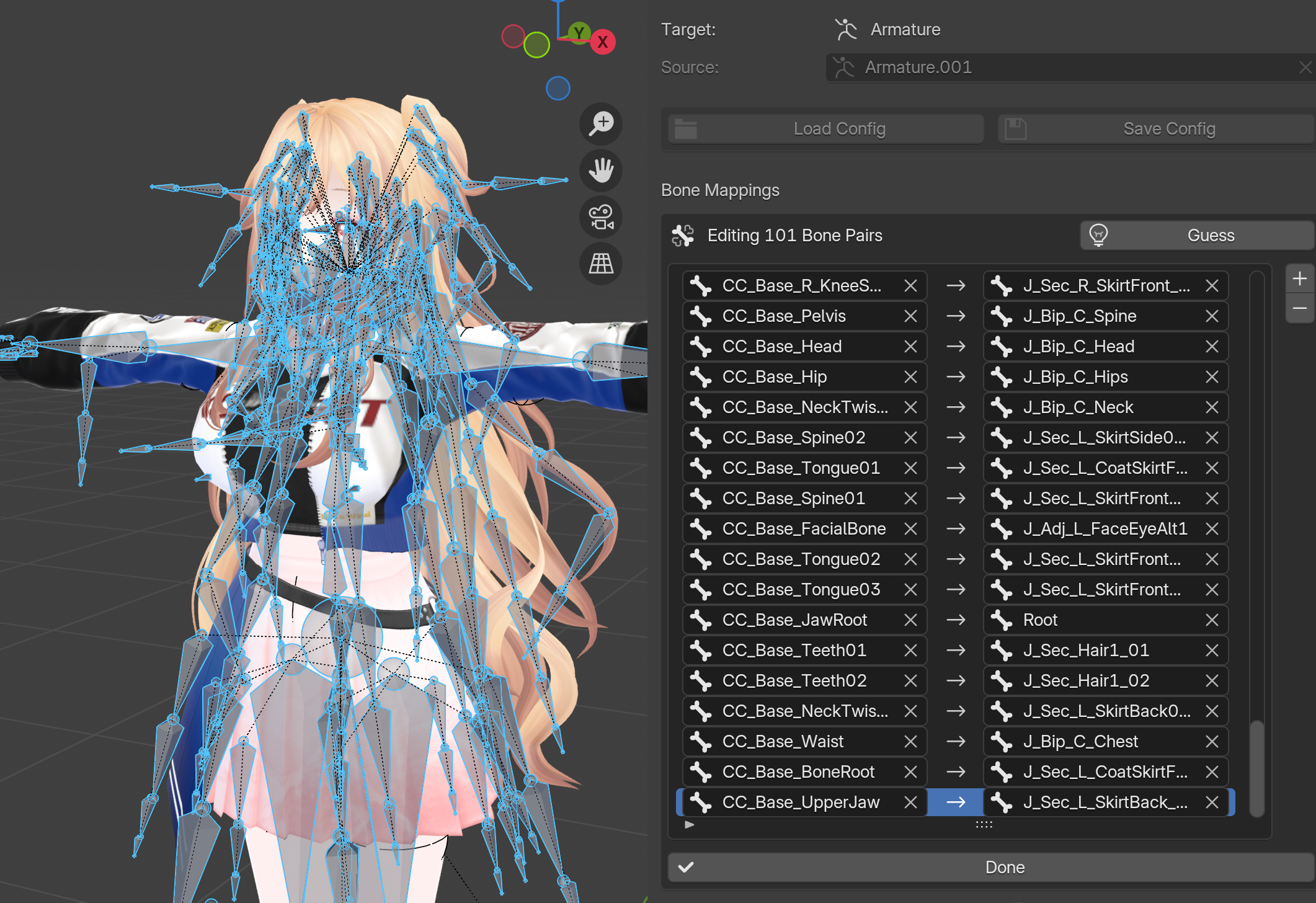Clear the Armature.001 source field
This screenshot has height=903, width=1316.
1305,67
